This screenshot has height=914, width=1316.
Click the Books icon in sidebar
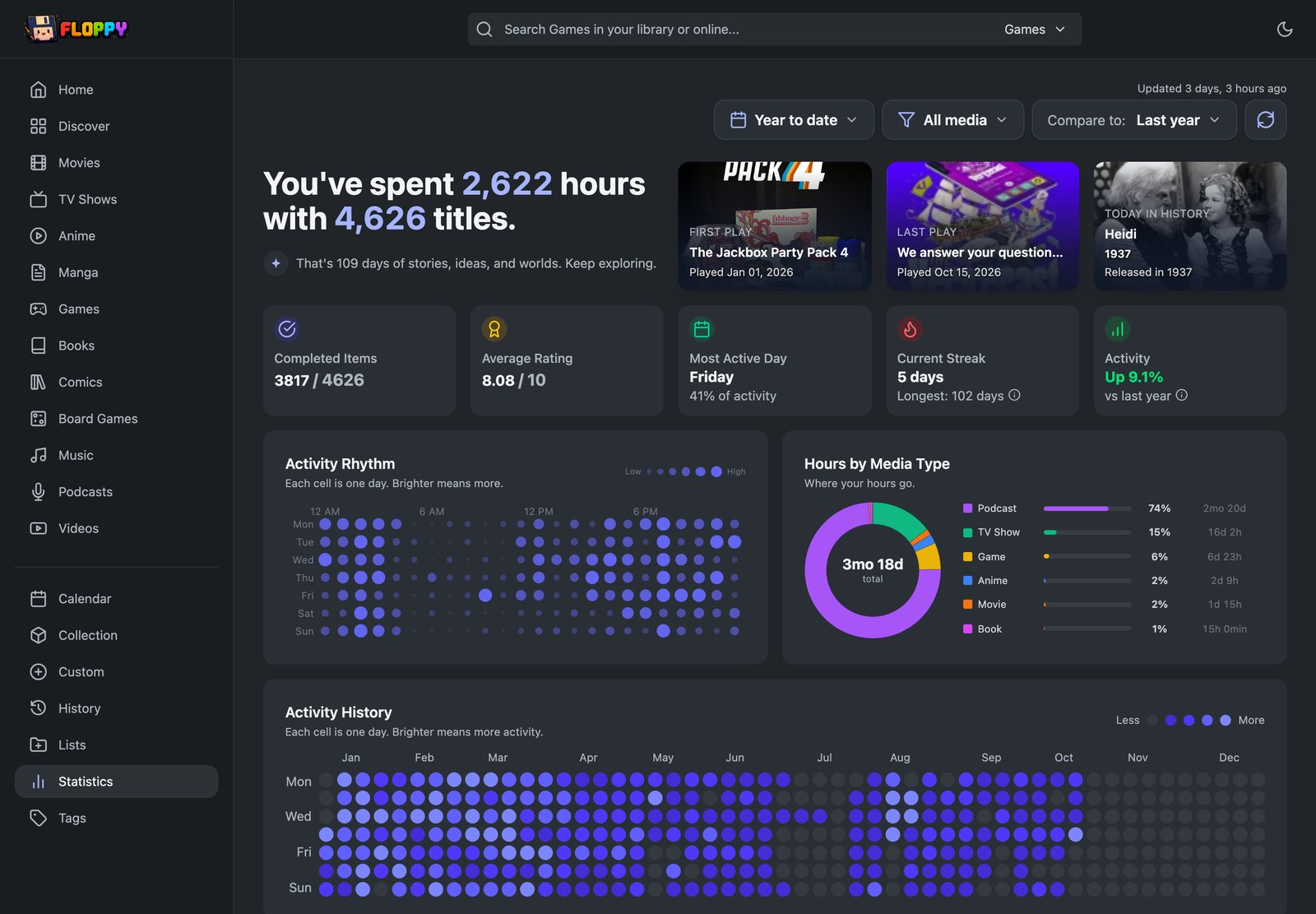(39, 346)
